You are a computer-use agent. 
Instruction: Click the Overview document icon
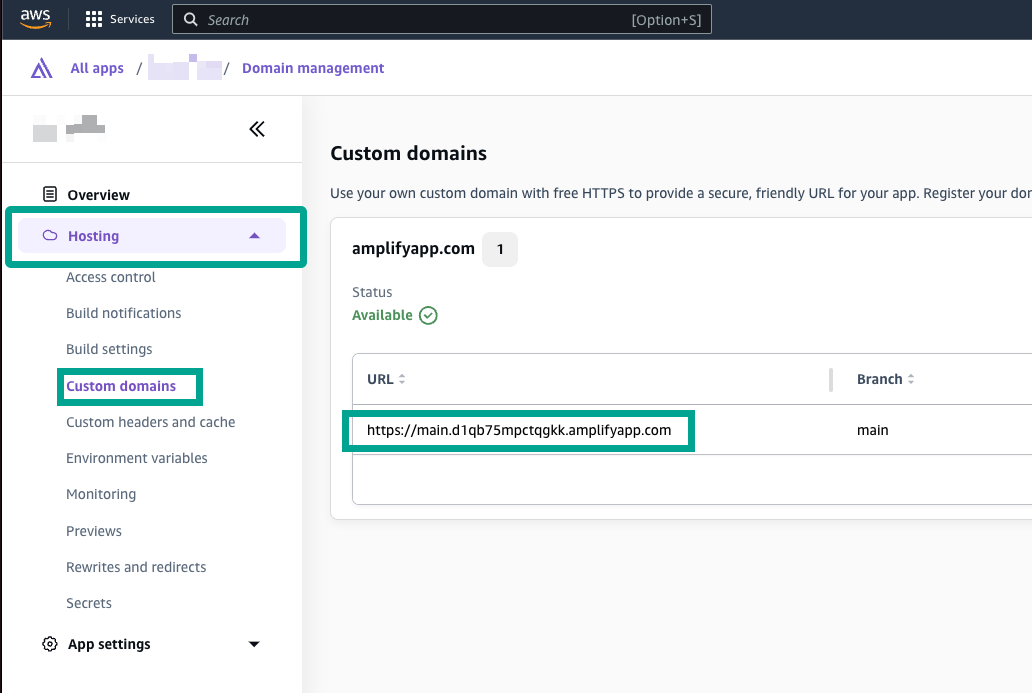[49, 195]
